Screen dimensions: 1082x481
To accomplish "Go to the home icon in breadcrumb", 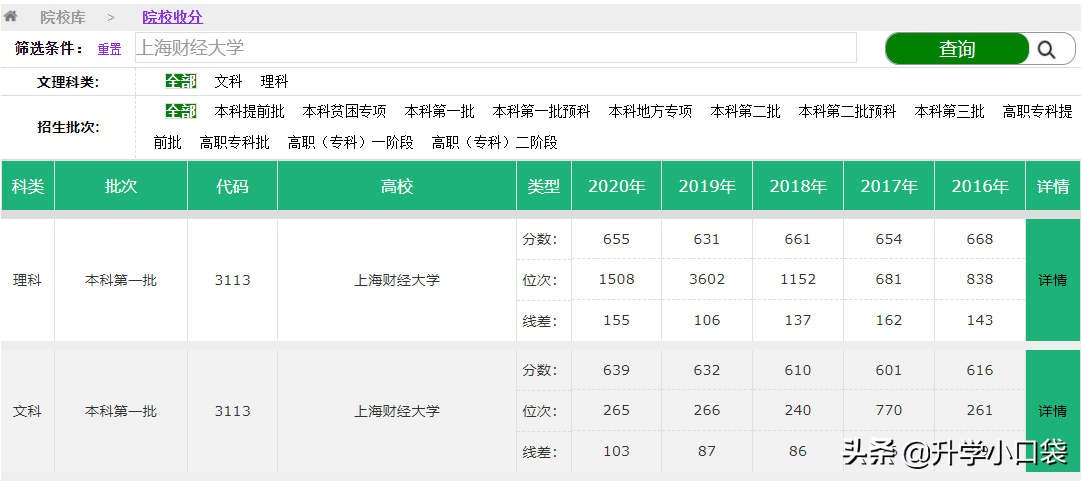I will [10, 16].
